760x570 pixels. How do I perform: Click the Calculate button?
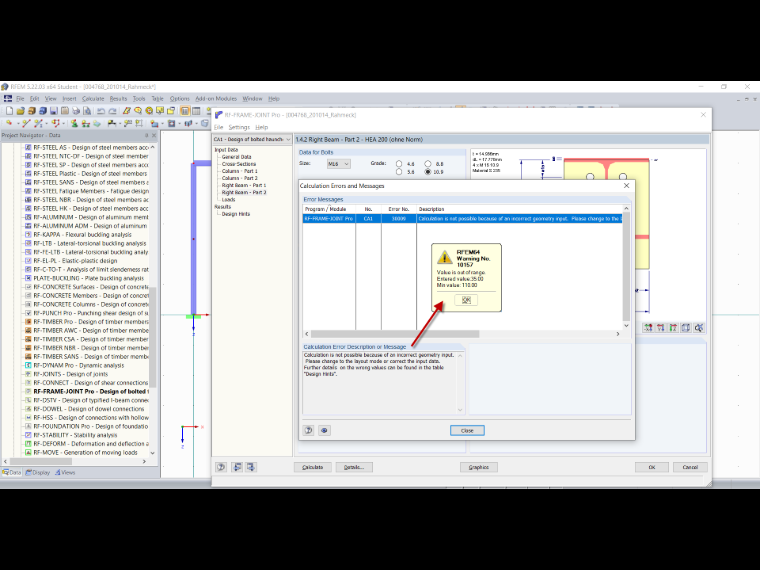click(313, 467)
